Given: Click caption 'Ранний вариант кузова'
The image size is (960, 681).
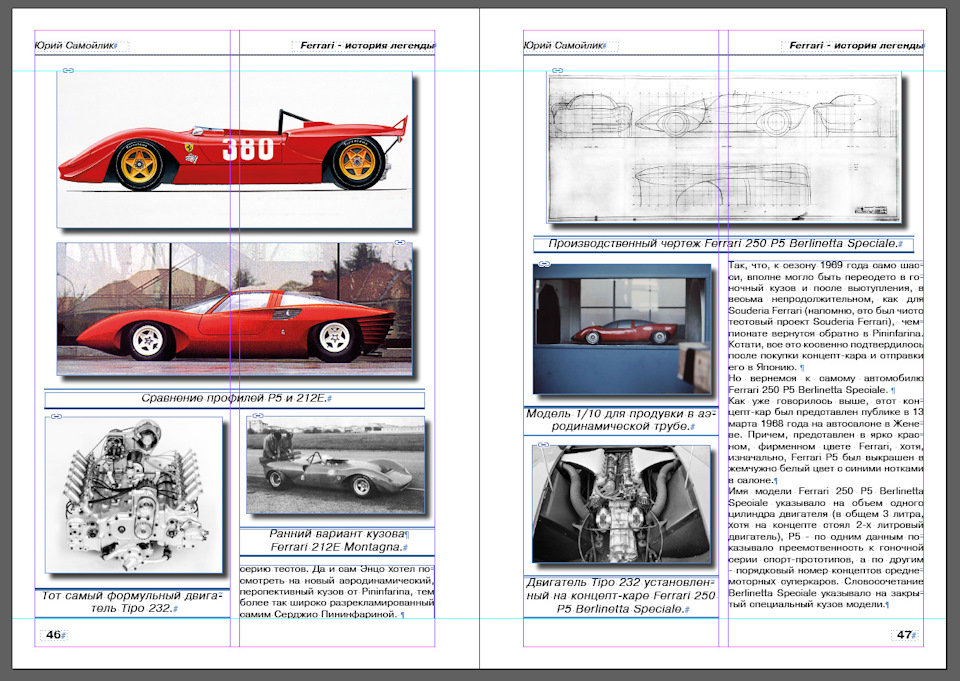Looking at the screenshot, I should 339,534.
